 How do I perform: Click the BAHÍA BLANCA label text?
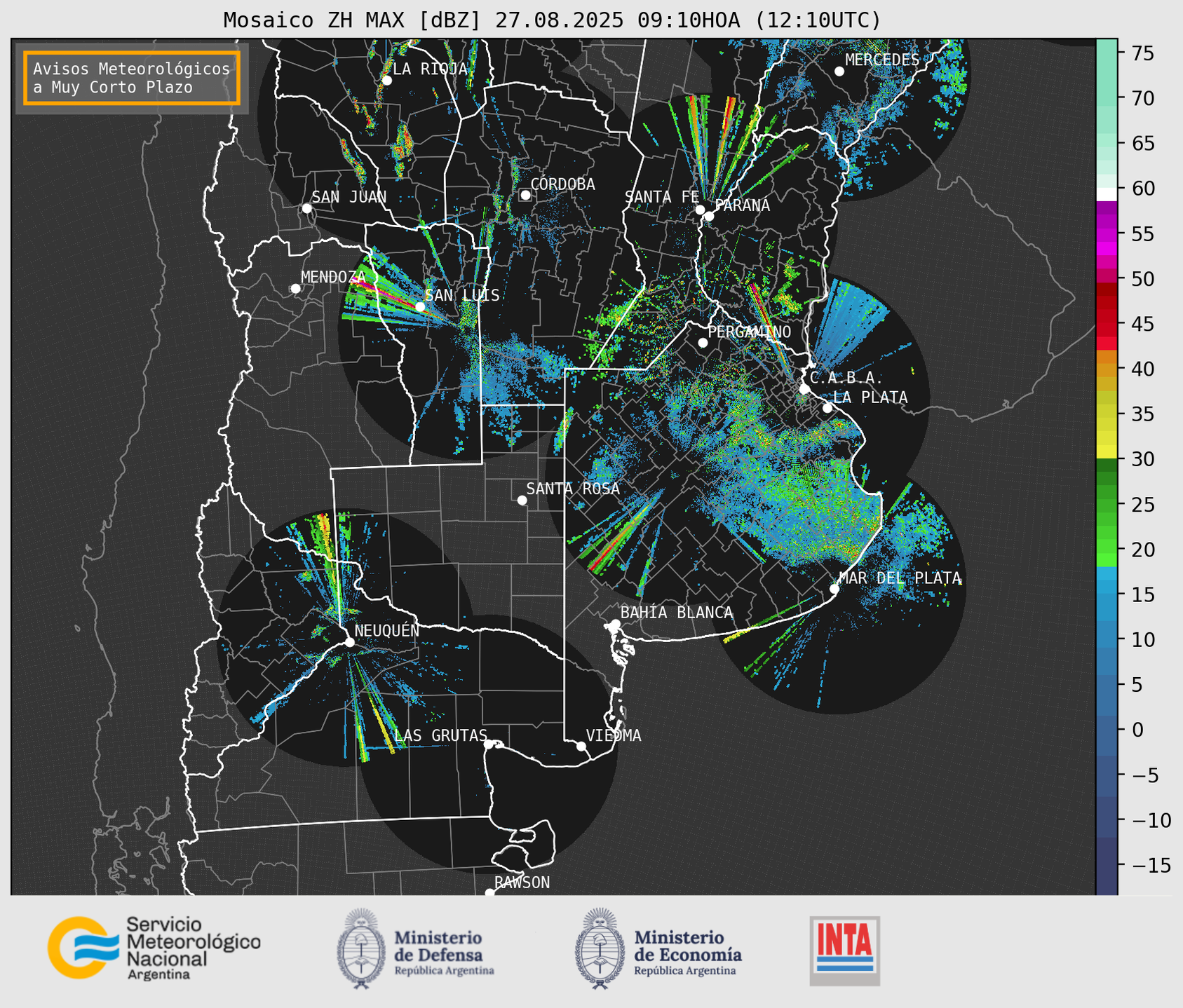[677, 613]
